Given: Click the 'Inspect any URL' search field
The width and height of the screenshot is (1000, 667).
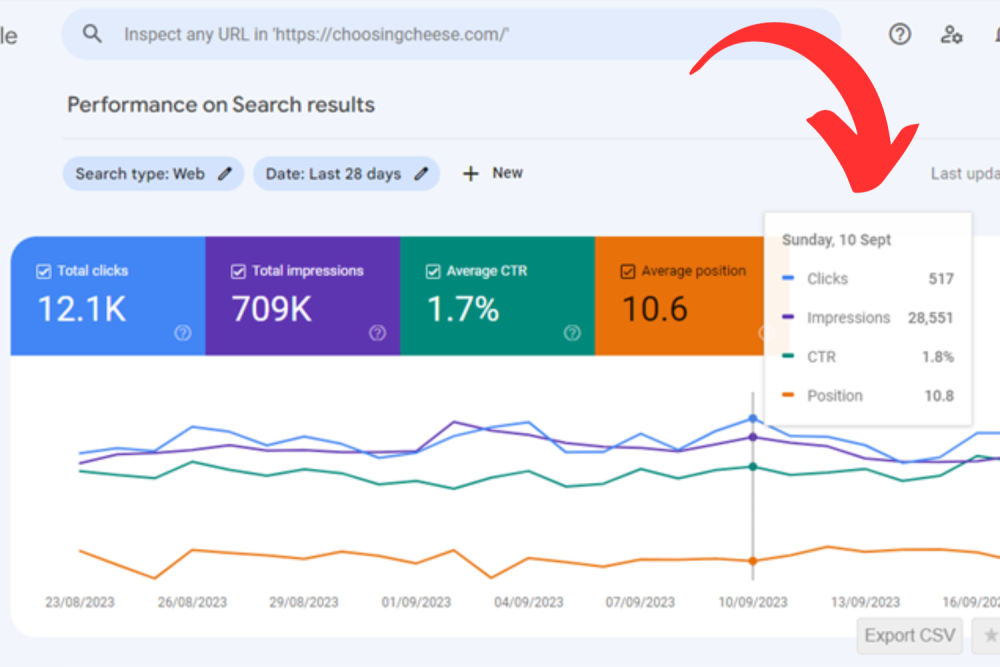Looking at the screenshot, I should (450, 34).
